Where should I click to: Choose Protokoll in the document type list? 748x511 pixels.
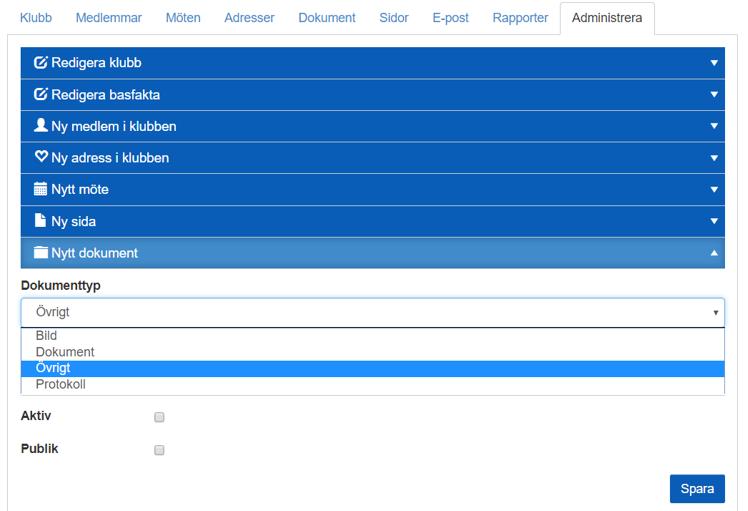click(x=373, y=385)
